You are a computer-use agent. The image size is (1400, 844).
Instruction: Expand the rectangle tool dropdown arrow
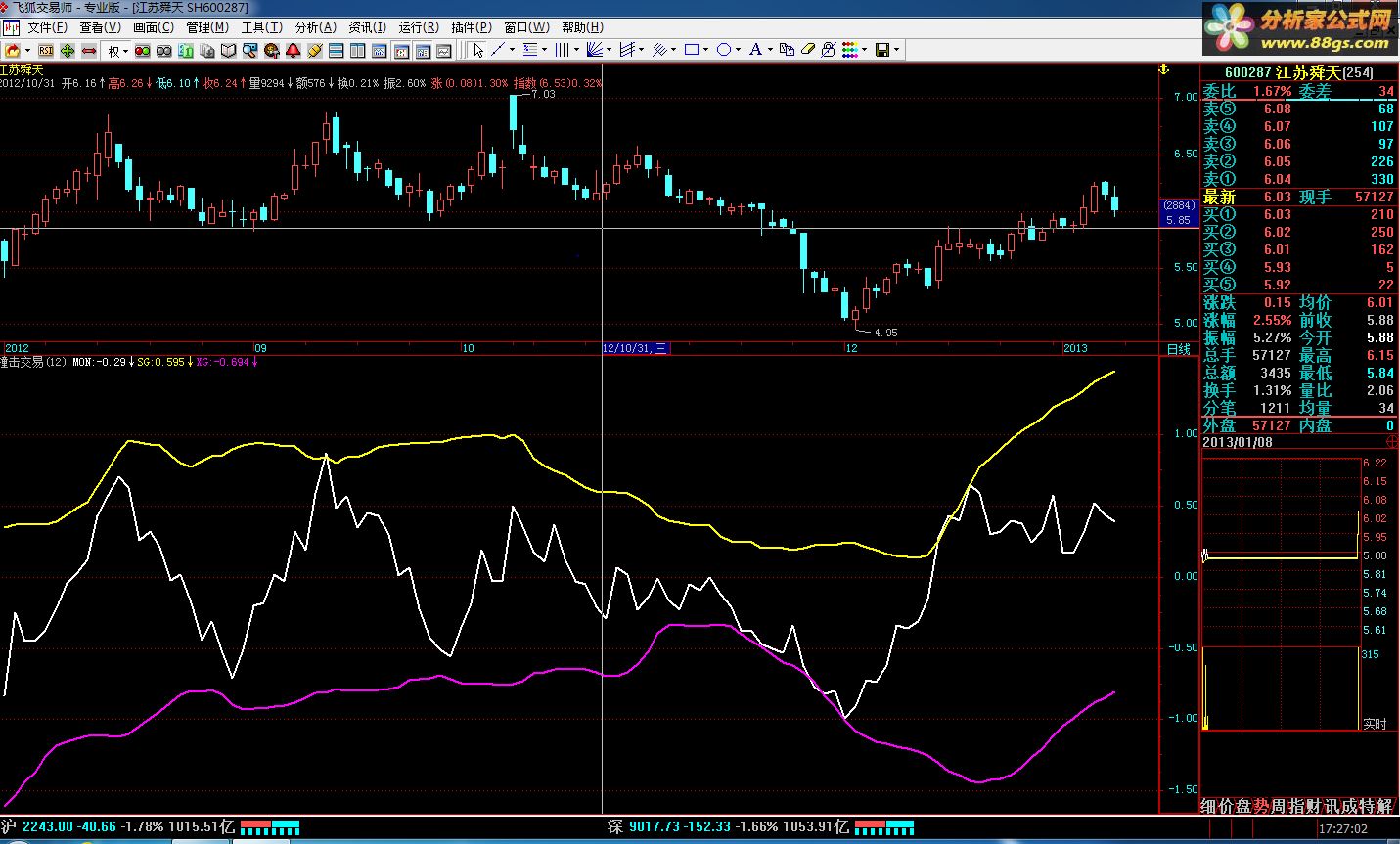pyautogui.click(x=705, y=50)
